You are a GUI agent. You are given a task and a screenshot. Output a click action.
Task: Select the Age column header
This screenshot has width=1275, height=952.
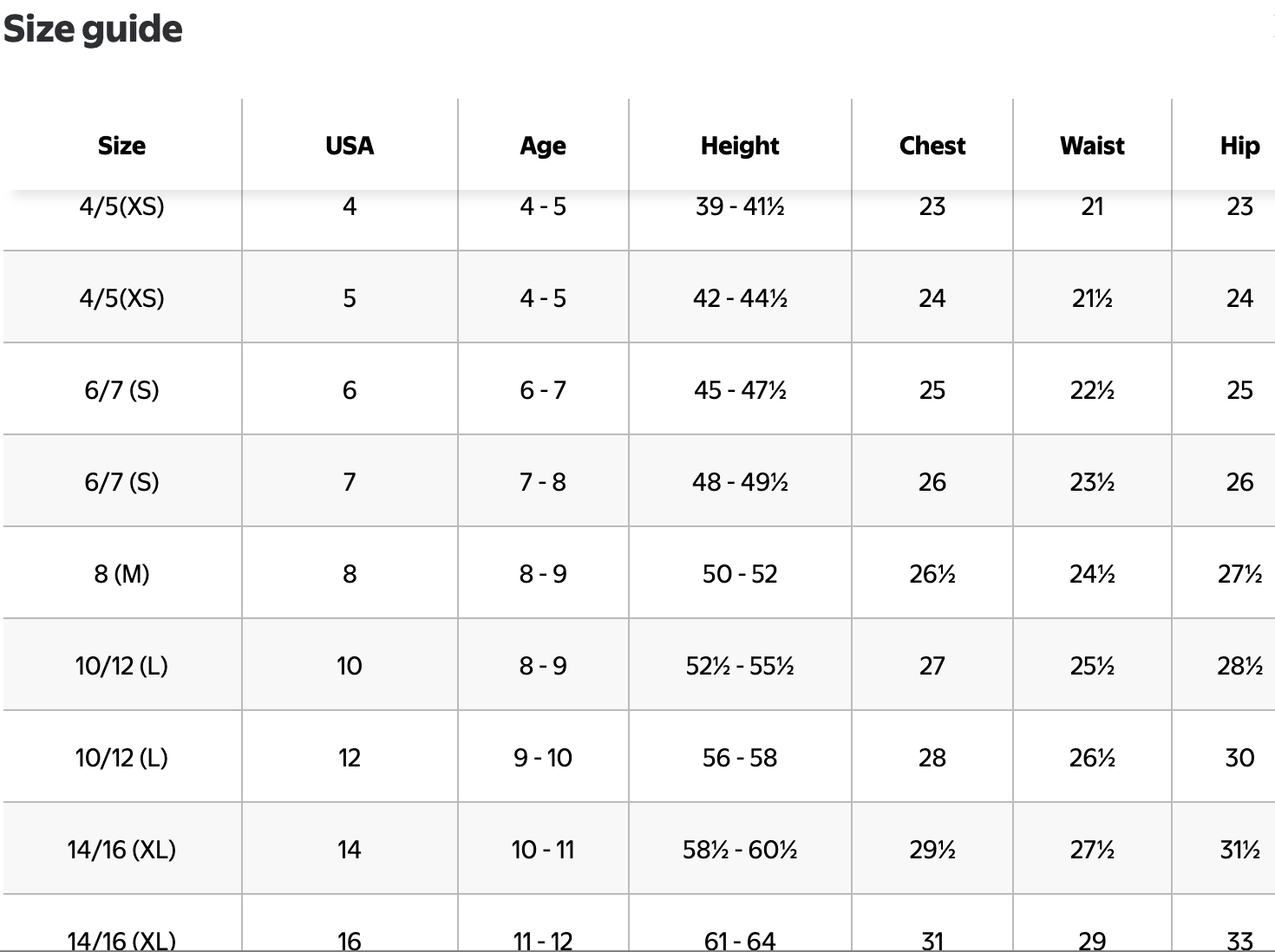tap(543, 146)
